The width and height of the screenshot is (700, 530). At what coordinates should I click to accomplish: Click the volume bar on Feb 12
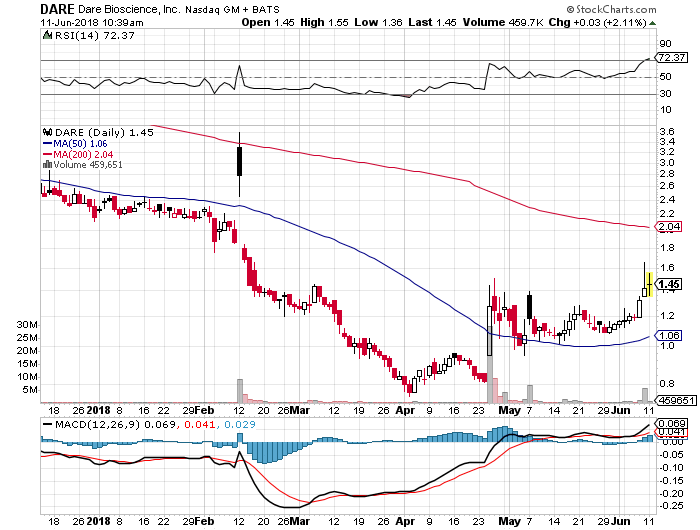point(240,391)
